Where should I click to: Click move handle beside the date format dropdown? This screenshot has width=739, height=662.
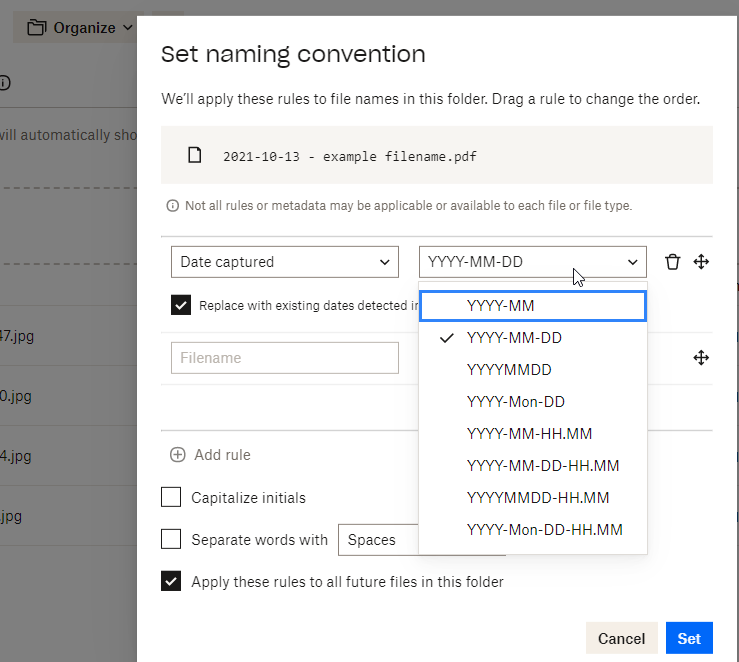coord(701,262)
